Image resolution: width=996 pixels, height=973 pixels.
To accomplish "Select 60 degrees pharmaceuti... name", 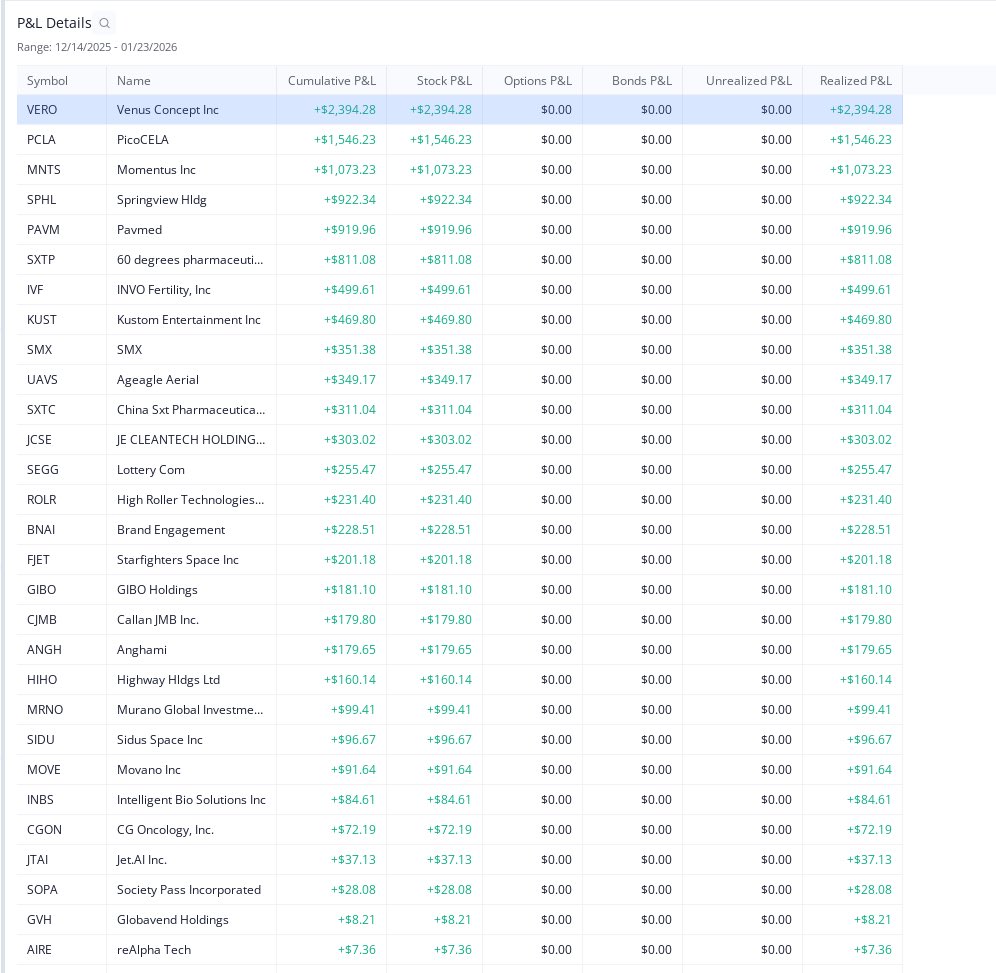I will click(190, 260).
